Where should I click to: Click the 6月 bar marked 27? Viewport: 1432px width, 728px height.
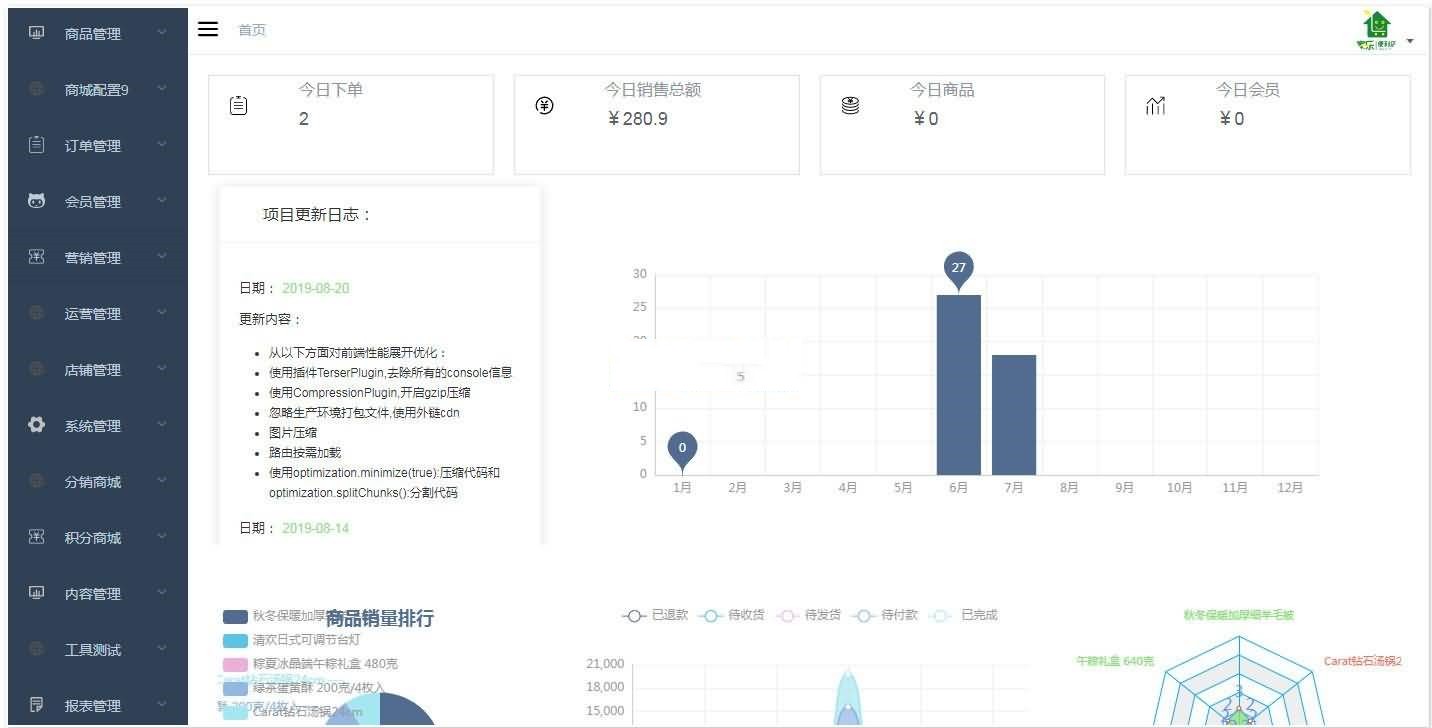[958, 384]
